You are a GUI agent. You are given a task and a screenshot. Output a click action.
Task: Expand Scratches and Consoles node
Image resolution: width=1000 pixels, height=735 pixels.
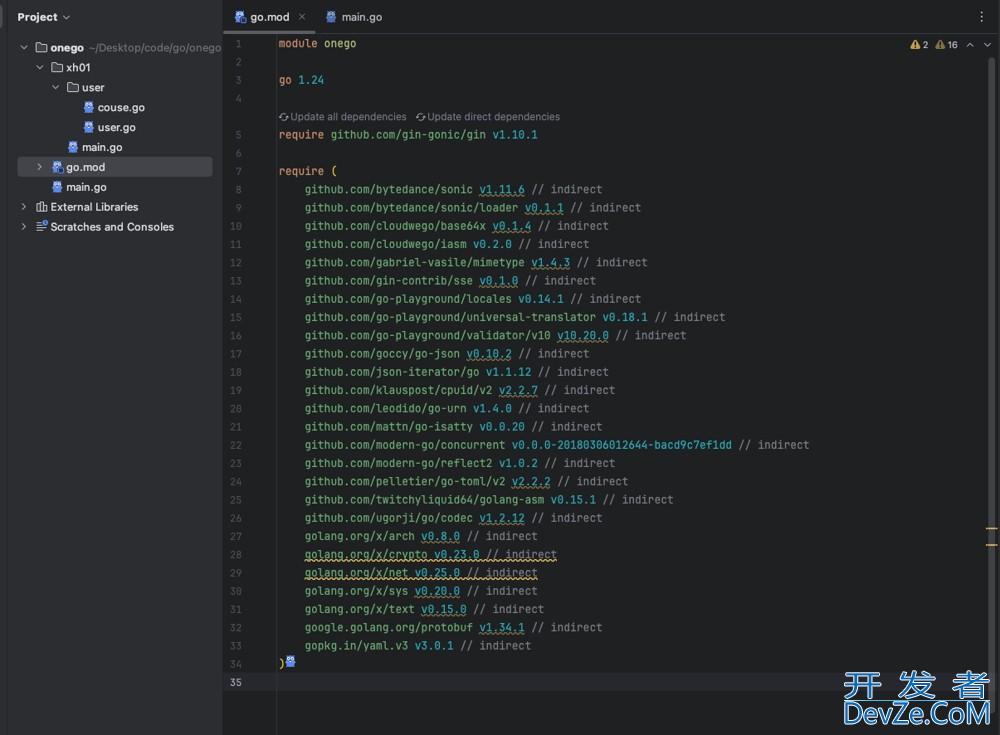pyautogui.click(x=24, y=226)
